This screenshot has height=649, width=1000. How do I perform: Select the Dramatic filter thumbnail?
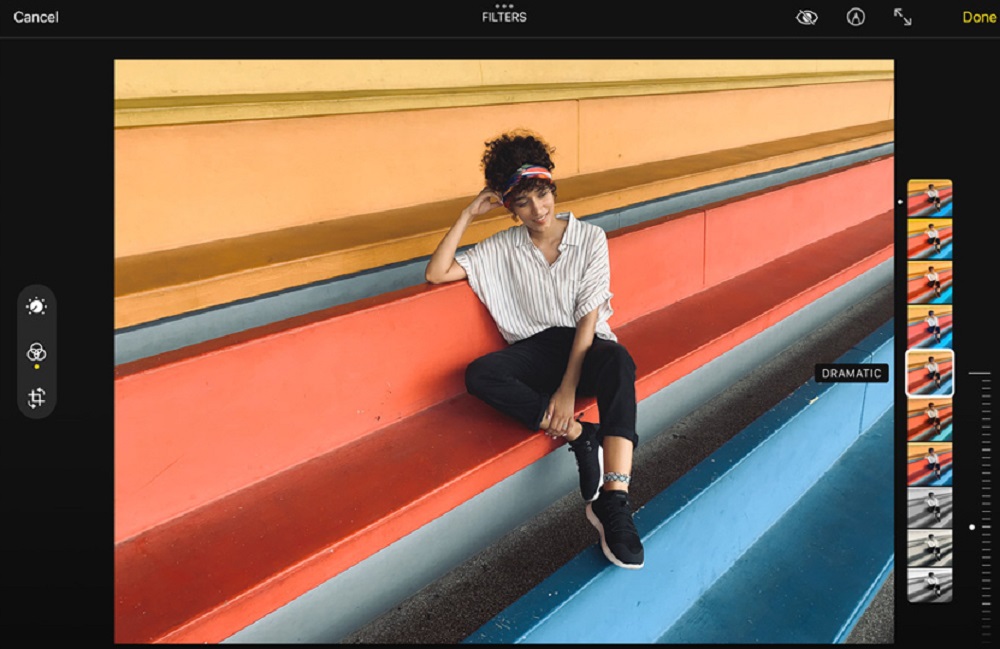pos(929,371)
